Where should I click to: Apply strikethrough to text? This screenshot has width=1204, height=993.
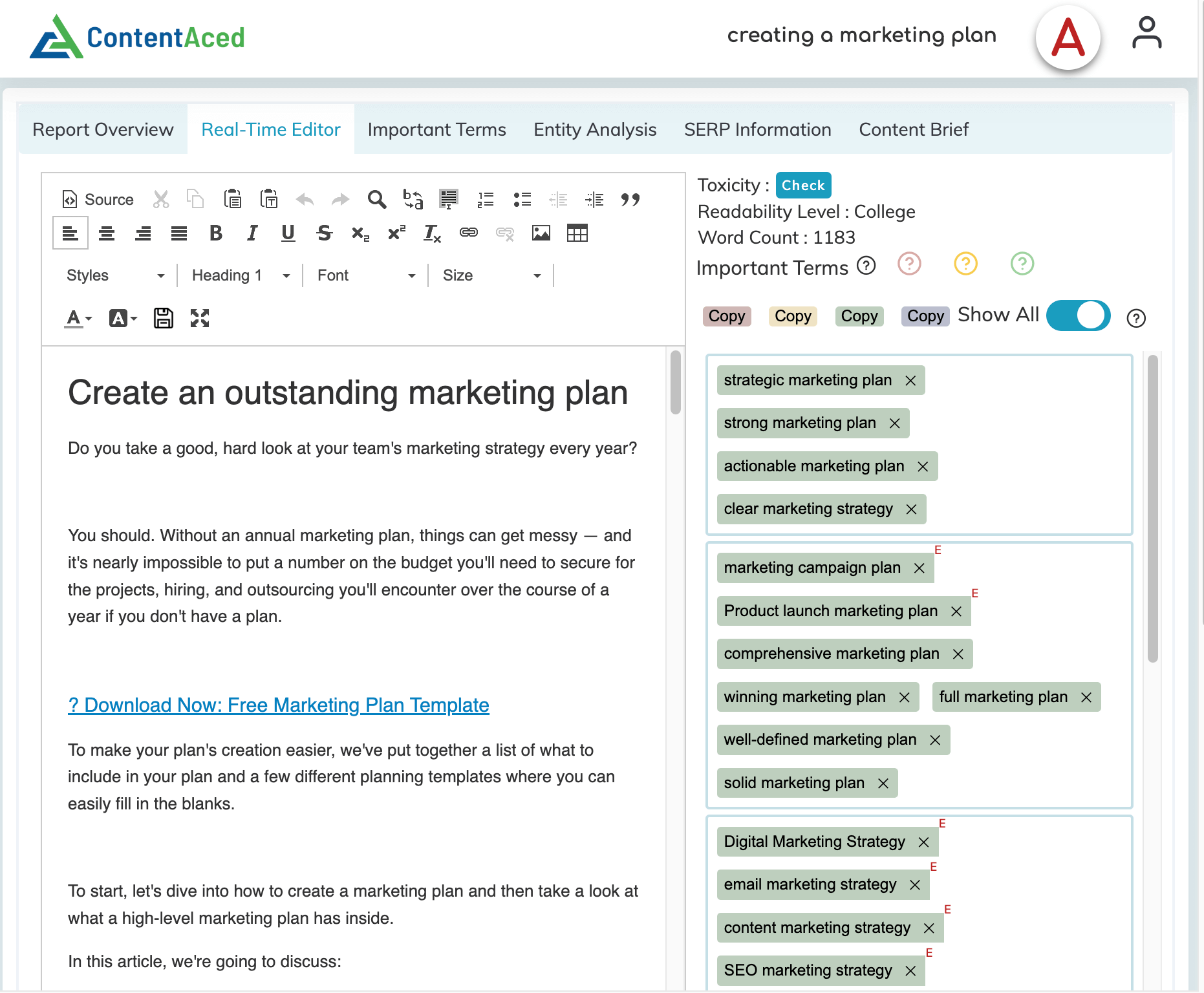[x=323, y=233]
